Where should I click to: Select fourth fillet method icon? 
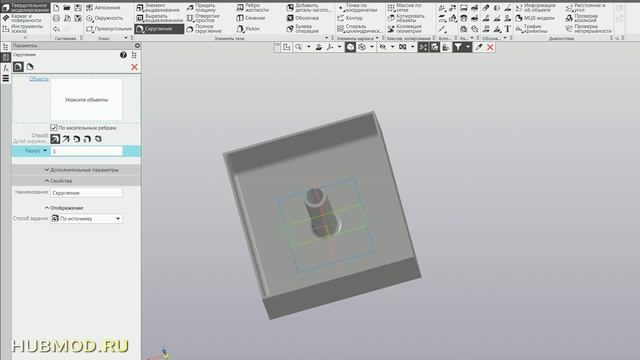tap(87, 139)
